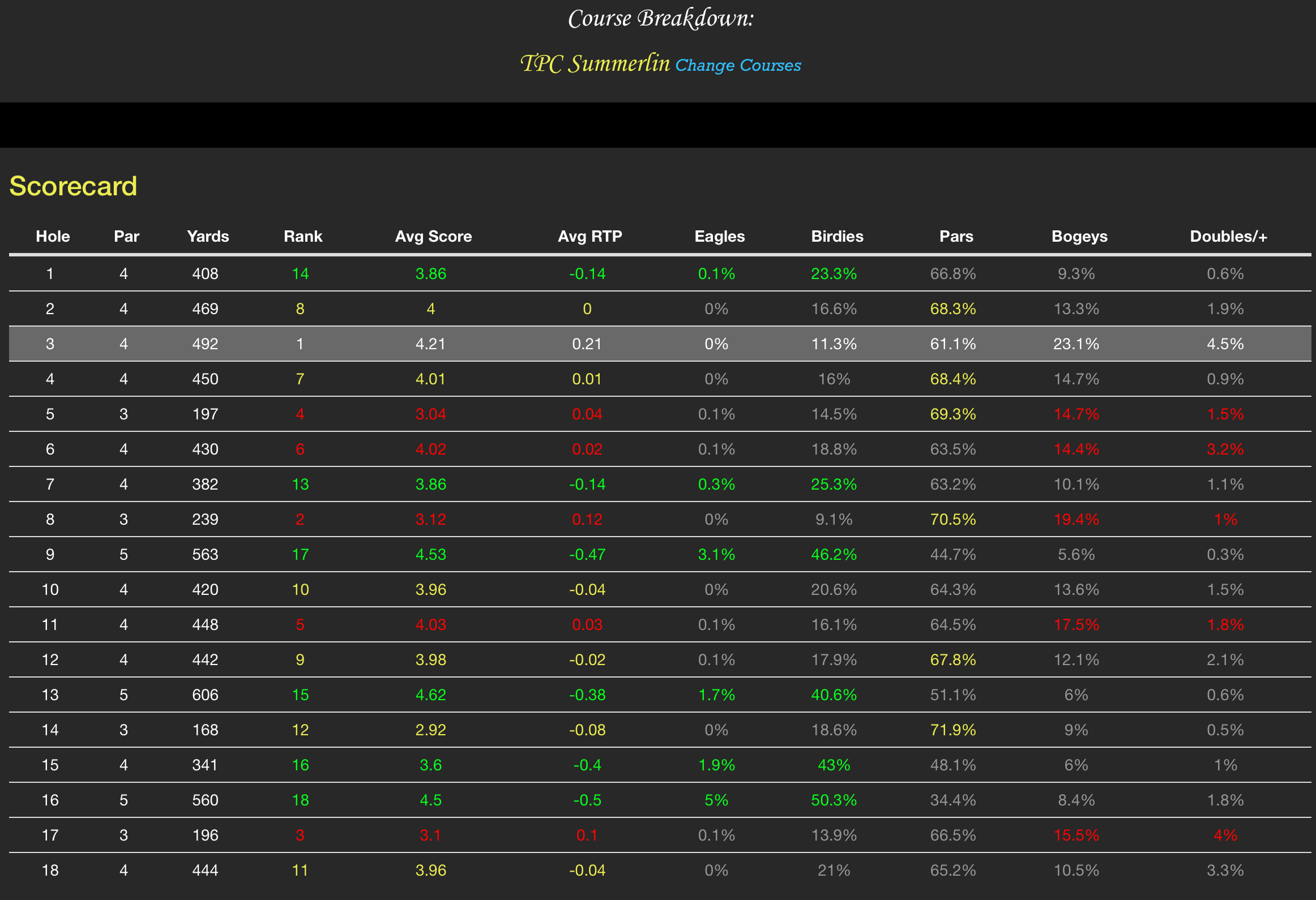The width and height of the screenshot is (1316, 900).
Task: Click the 68.3% pars value
Action: point(953,308)
